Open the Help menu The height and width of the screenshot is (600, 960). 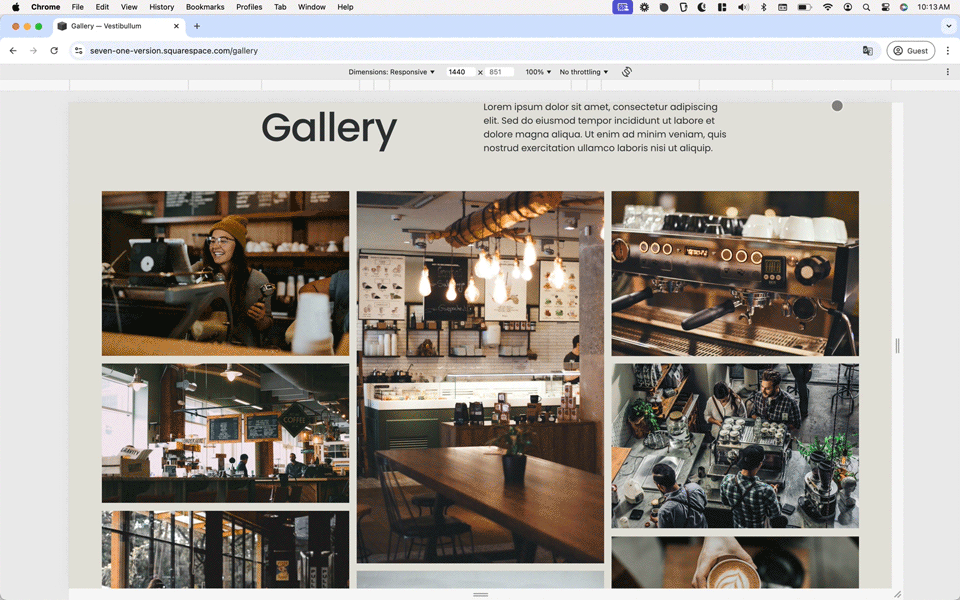[345, 7]
